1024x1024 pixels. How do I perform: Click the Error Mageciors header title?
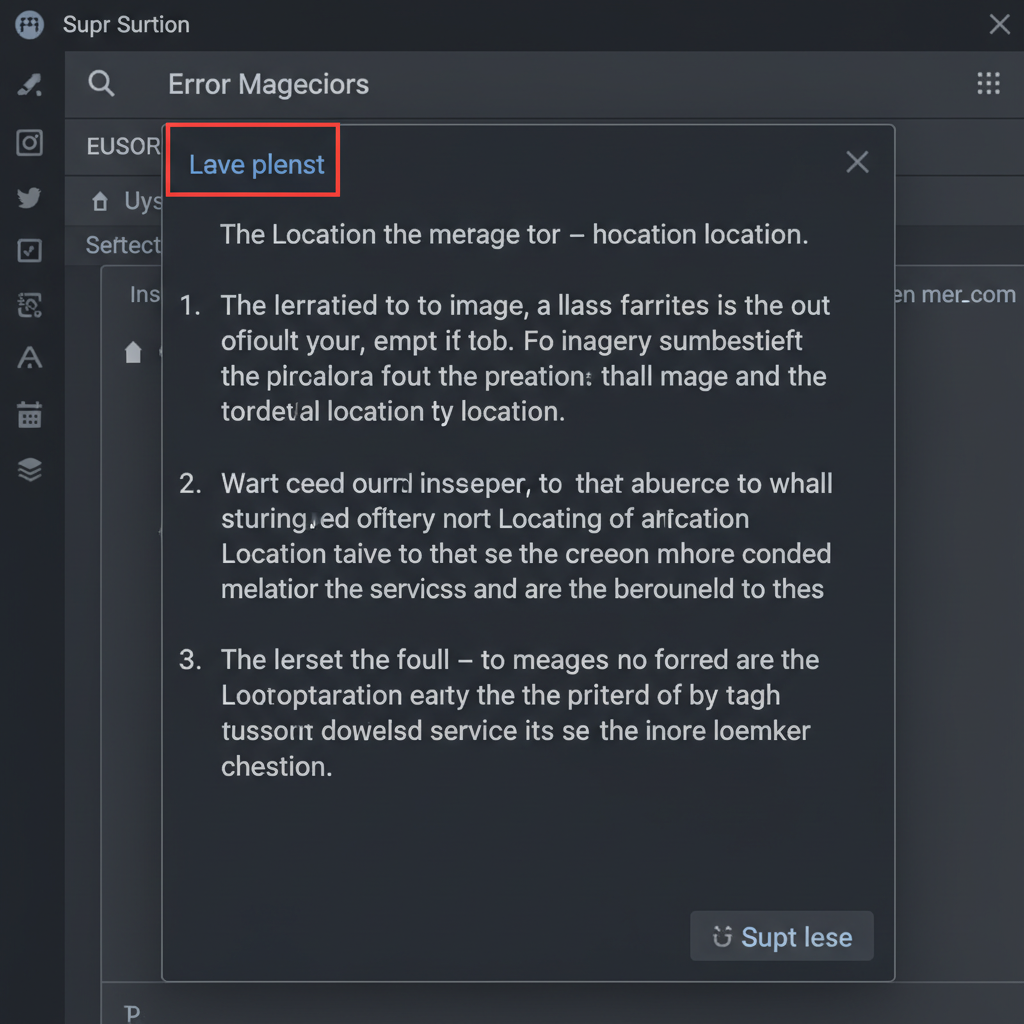[x=268, y=84]
